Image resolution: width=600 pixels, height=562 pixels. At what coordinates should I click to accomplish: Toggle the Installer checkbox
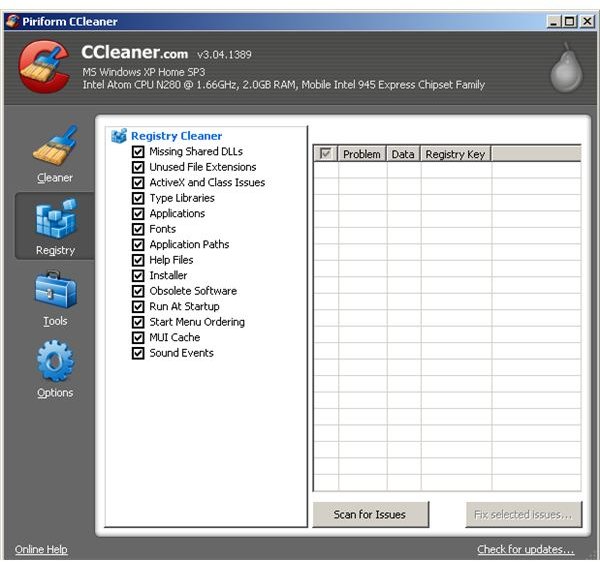(138, 275)
